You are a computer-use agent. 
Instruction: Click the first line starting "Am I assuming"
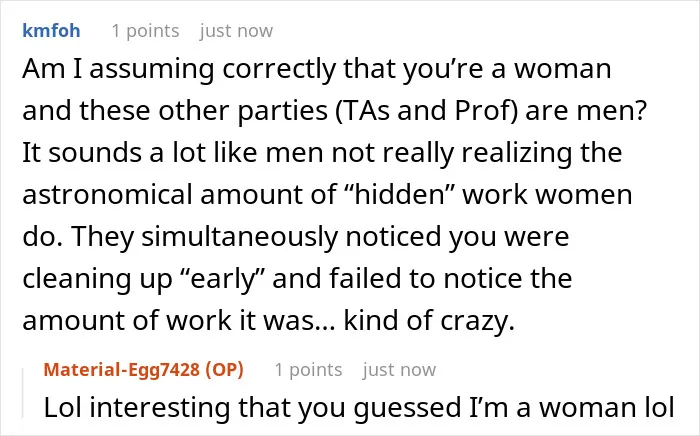point(317,69)
